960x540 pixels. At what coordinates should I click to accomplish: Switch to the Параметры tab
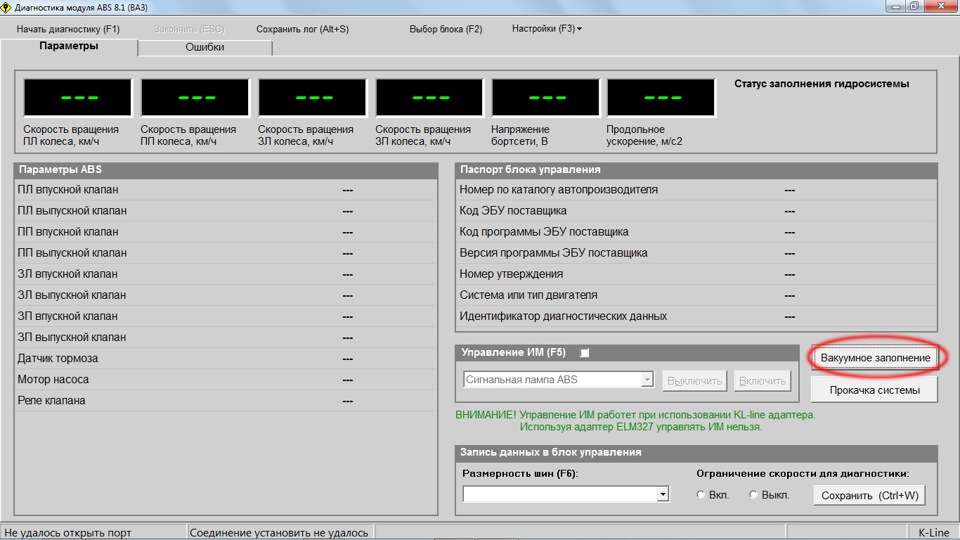pos(69,46)
